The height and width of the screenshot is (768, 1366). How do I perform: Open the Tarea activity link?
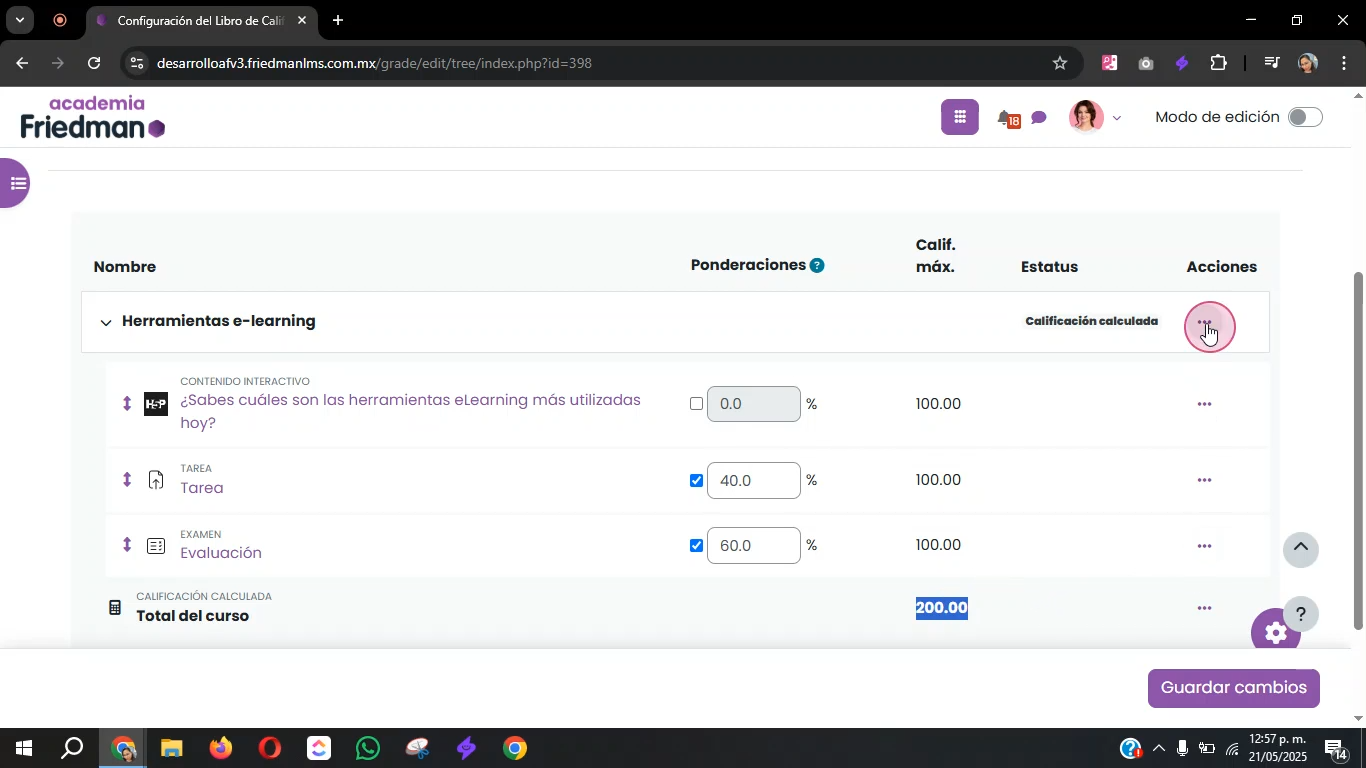pyautogui.click(x=202, y=488)
